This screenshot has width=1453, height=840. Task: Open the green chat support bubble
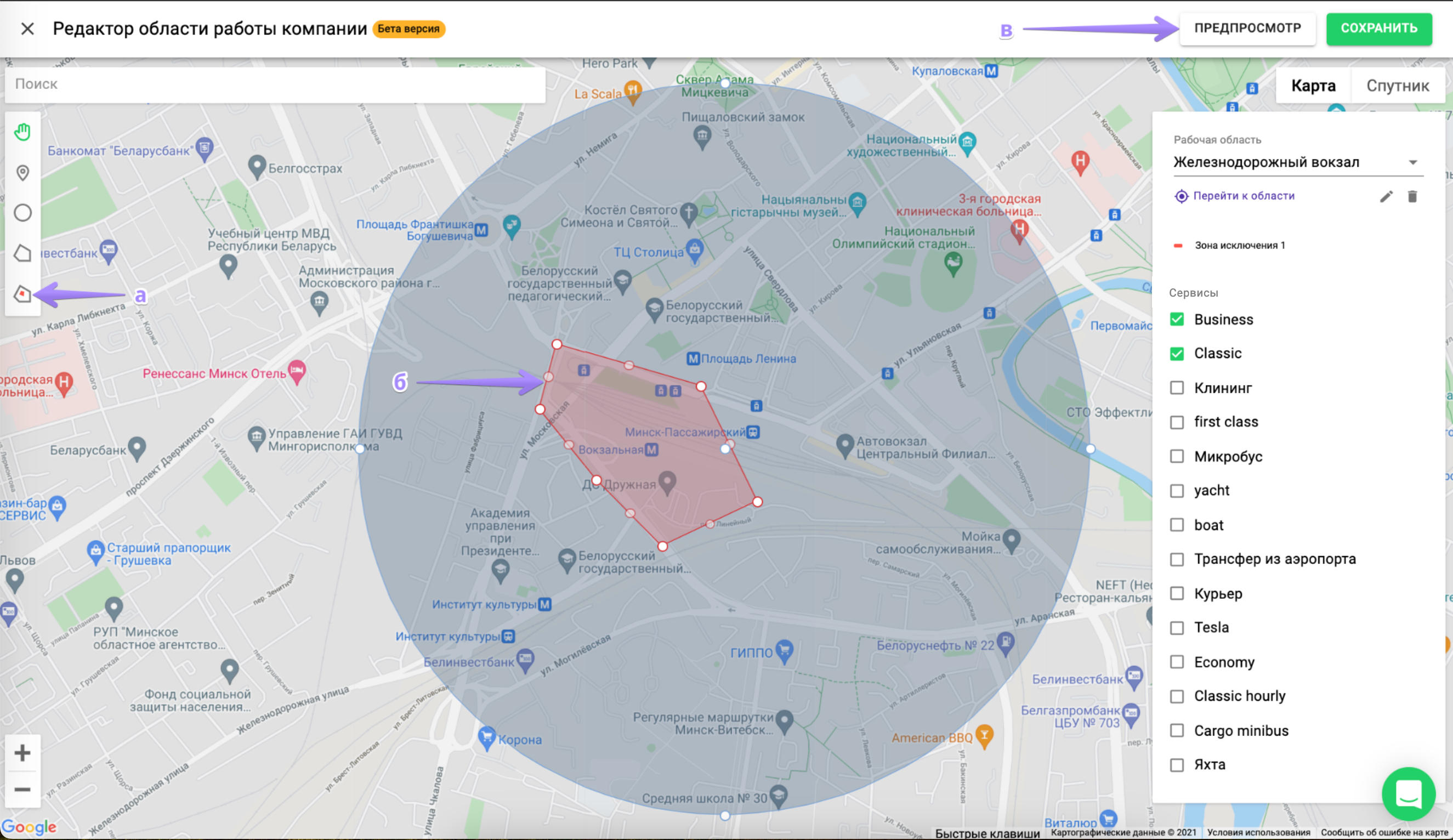pos(1408,794)
